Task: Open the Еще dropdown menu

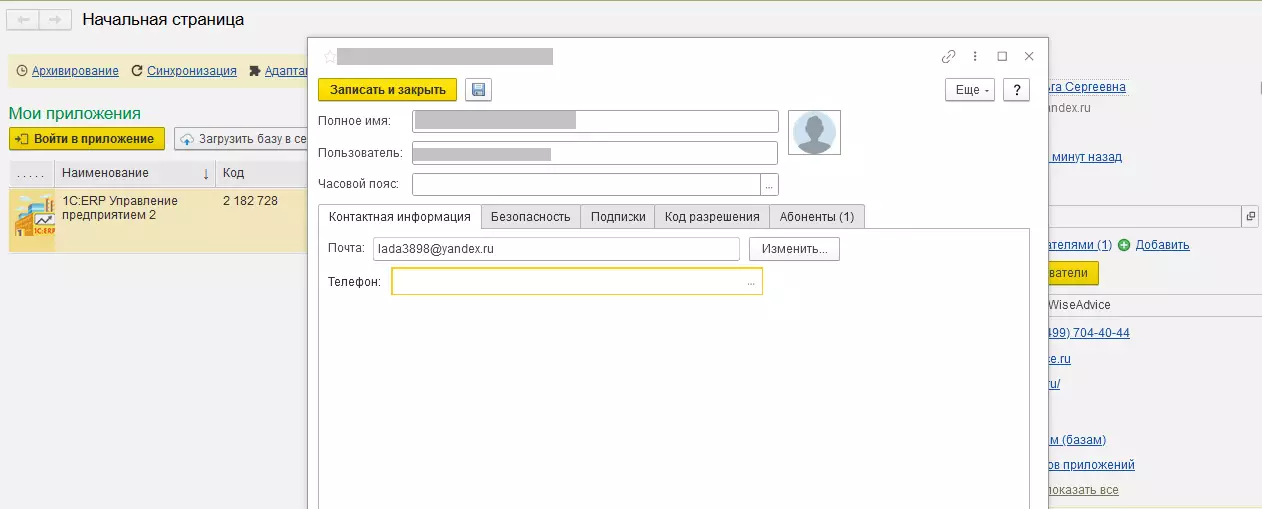Action: pyautogui.click(x=970, y=90)
